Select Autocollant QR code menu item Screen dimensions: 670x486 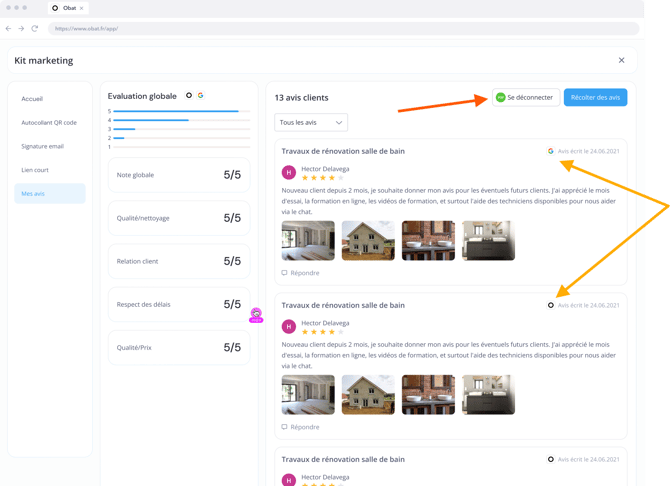49,122
